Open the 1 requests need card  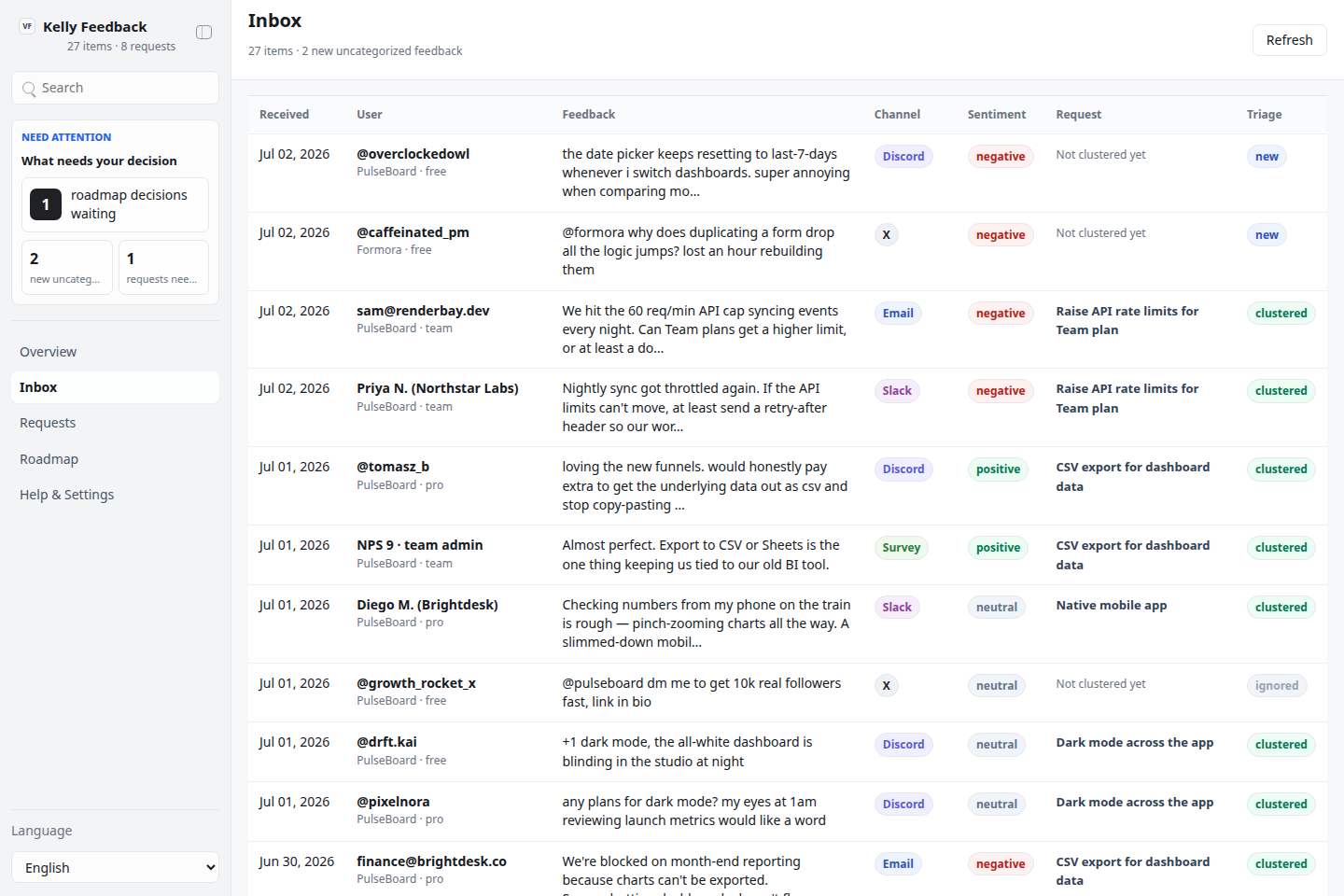[x=163, y=268]
